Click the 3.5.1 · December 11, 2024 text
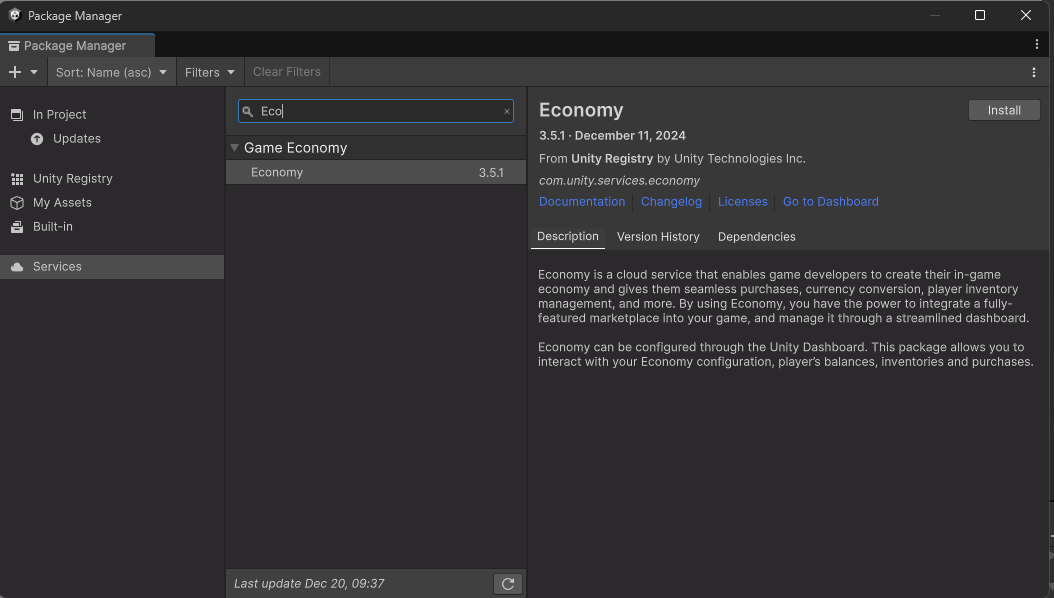 612,136
